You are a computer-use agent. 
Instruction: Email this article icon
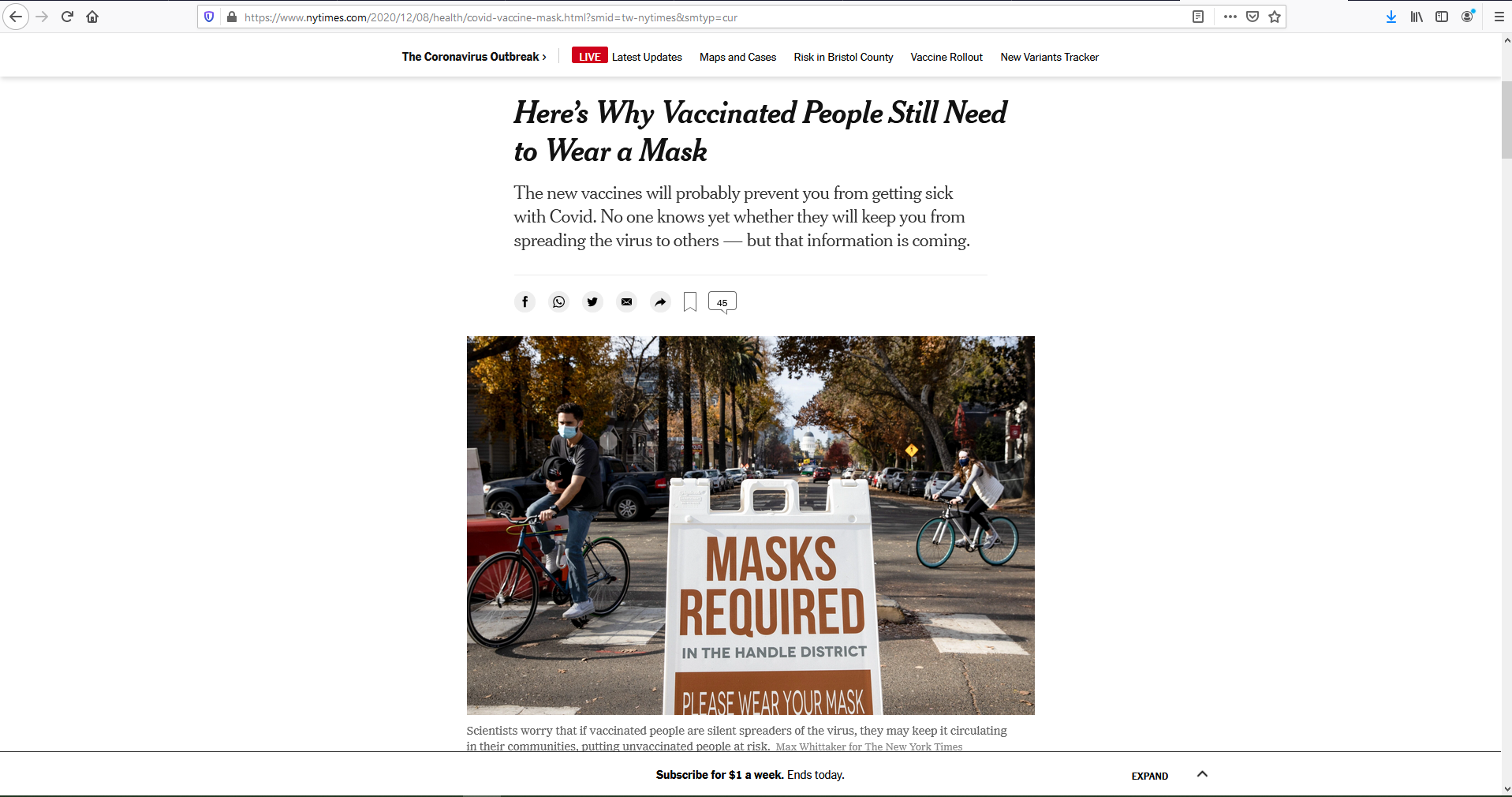tap(626, 301)
